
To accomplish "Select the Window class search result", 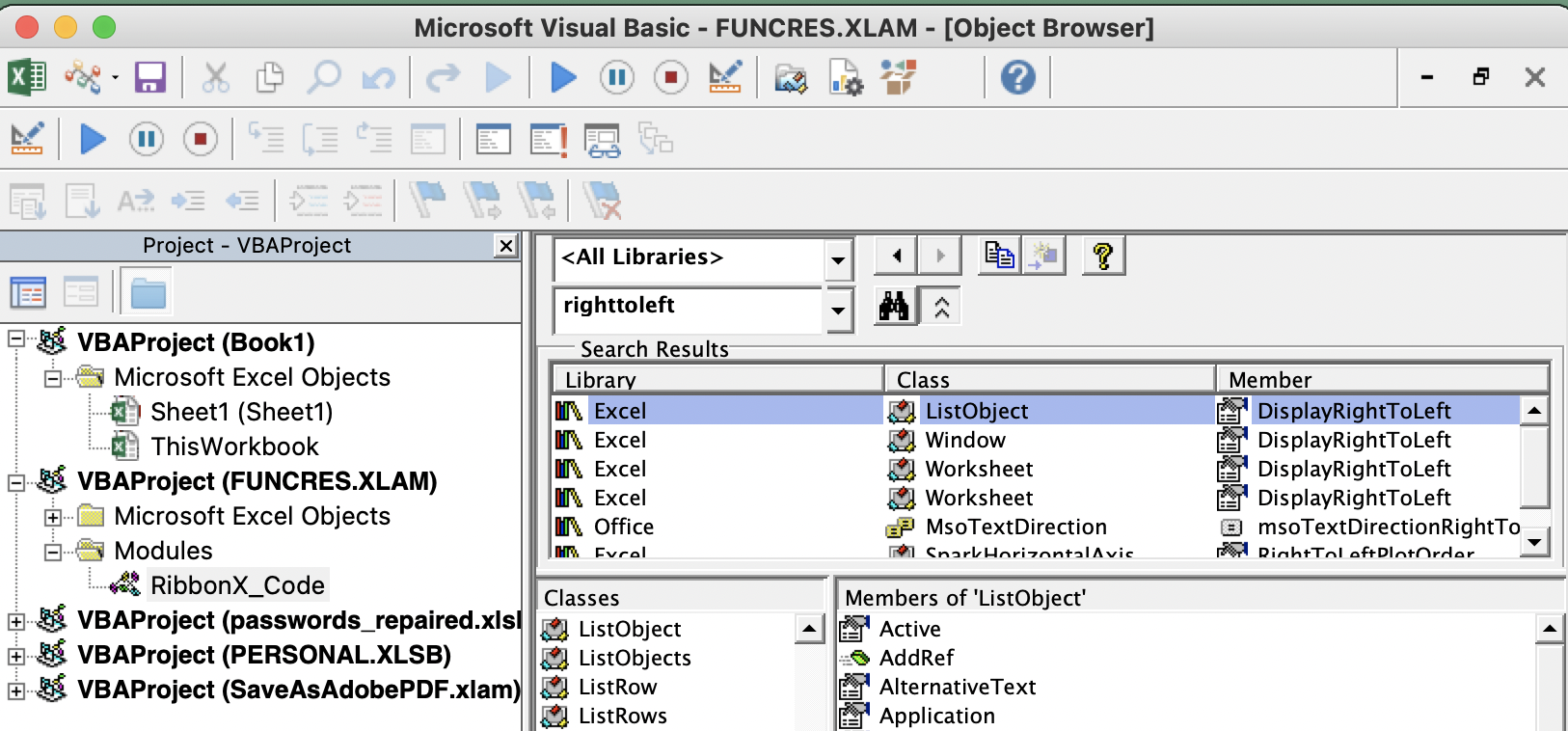I will 965,441.
